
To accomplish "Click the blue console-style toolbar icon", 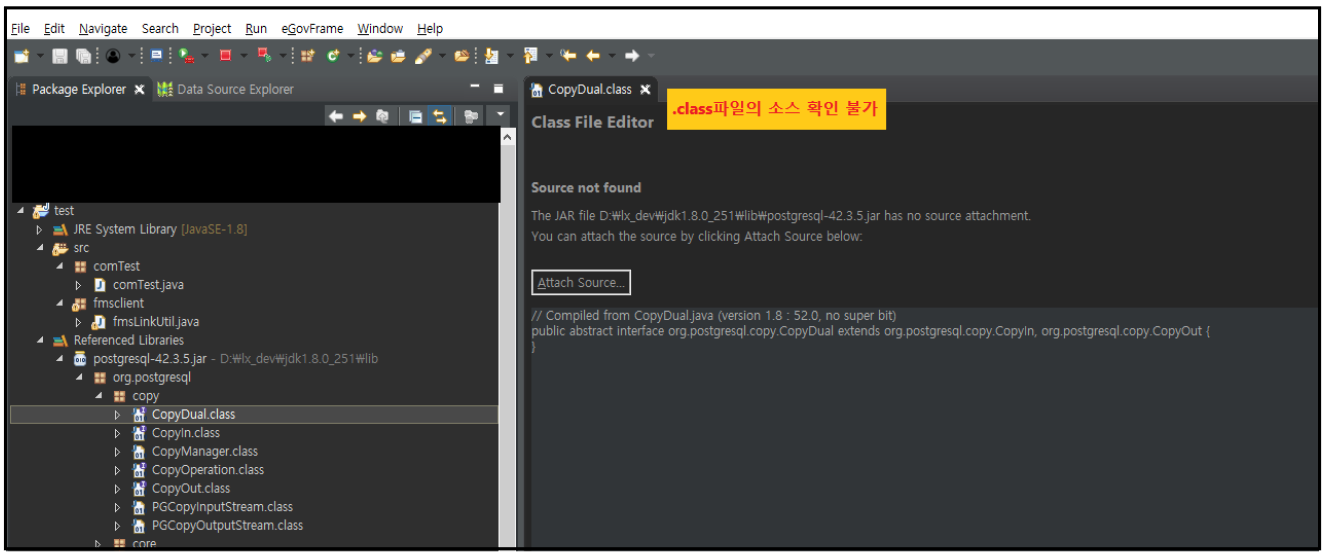I will pyautogui.click(x=157, y=56).
